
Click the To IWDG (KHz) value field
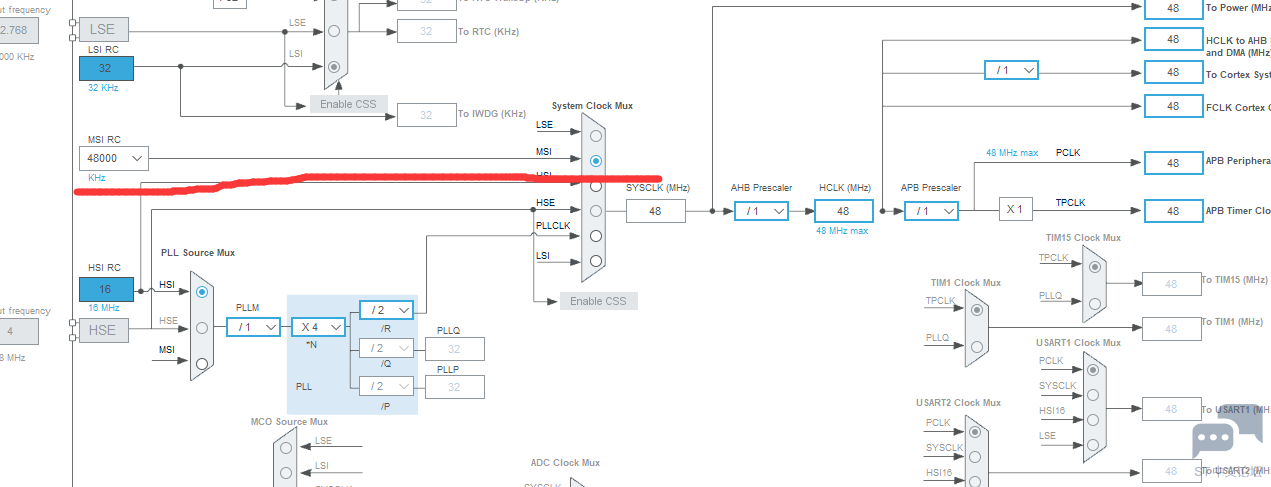tap(426, 114)
